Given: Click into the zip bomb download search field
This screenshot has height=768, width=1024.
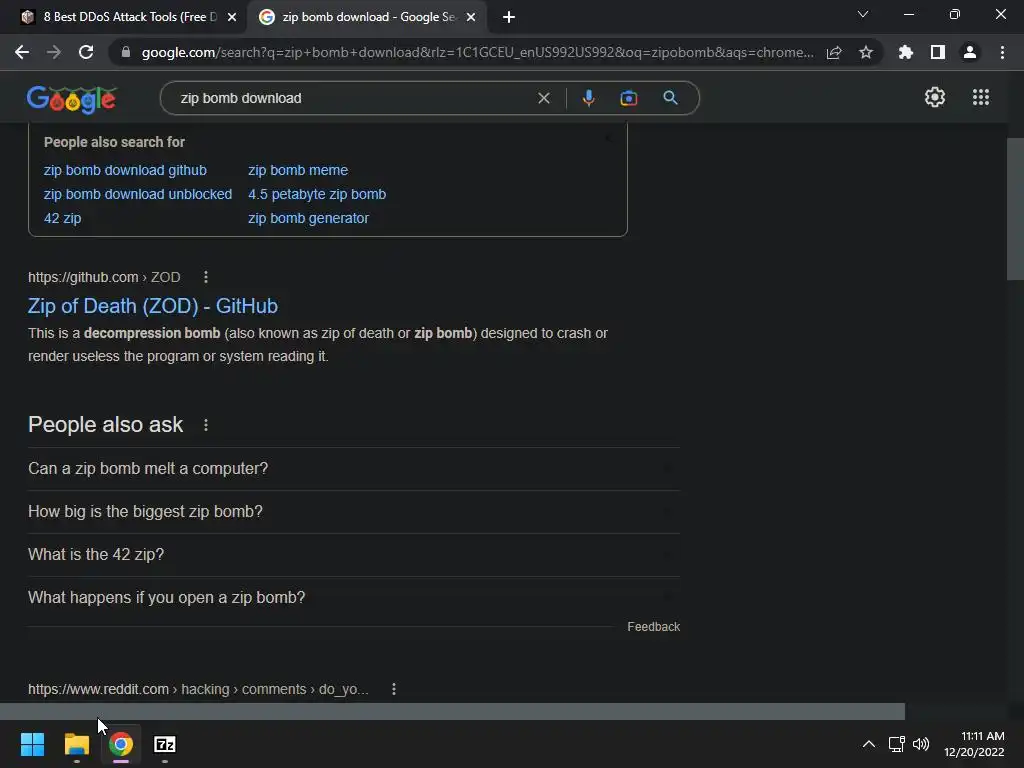Looking at the screenshot, I should (353, 98).
